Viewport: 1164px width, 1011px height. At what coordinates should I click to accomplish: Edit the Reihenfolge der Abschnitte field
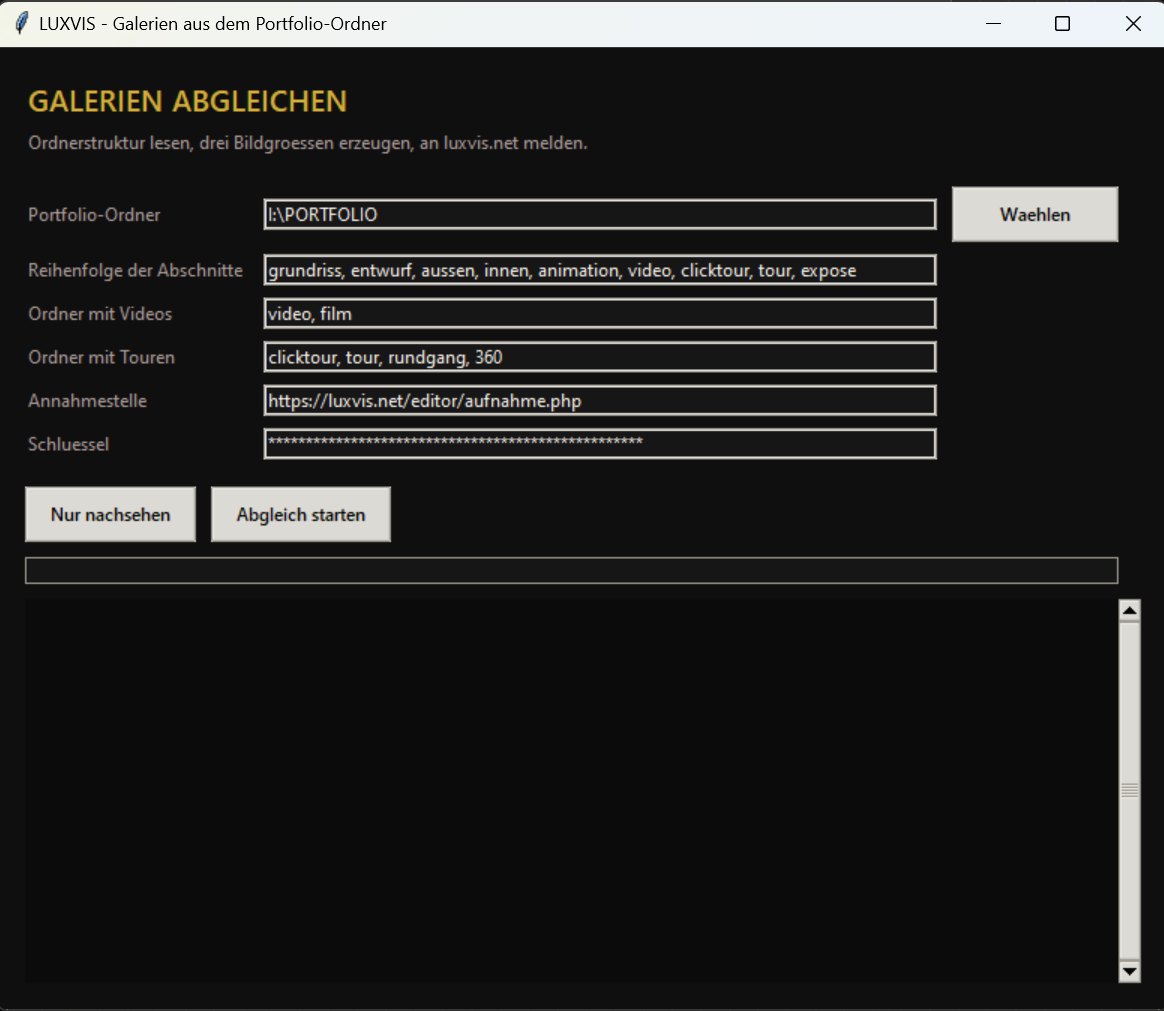tap(600, 269)
